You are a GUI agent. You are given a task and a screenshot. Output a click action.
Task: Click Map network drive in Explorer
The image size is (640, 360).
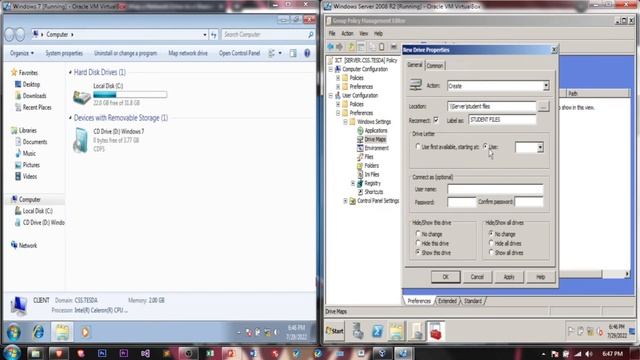point(188,53)
